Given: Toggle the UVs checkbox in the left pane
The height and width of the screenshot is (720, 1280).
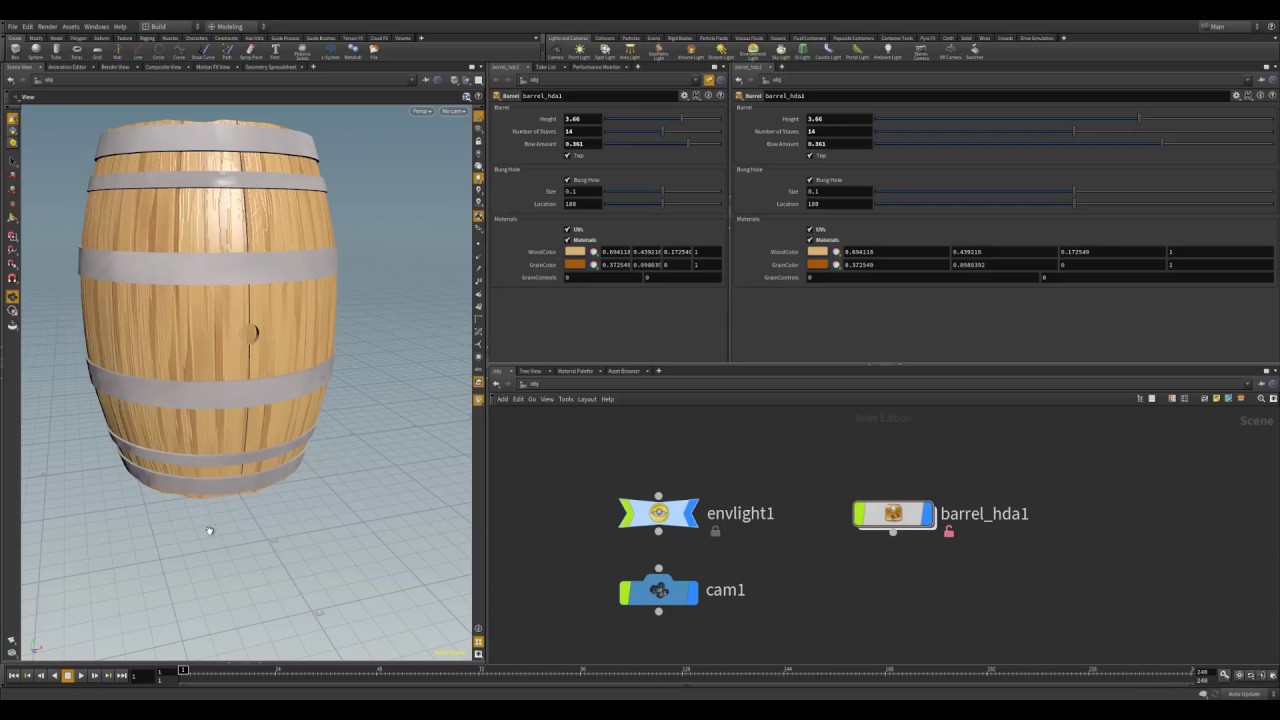Looking at the screenshot, I should click(x=567, y=229).
